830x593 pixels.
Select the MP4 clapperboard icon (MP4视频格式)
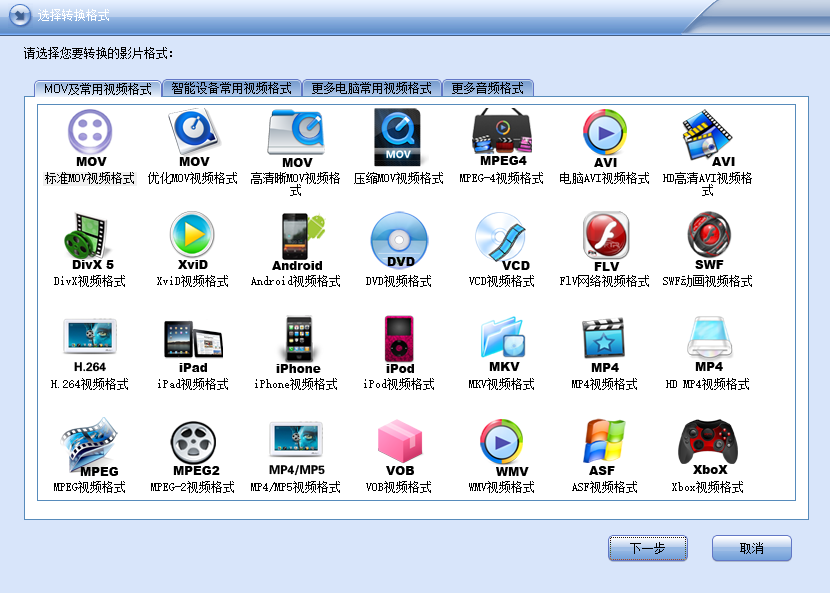point(604,346)
